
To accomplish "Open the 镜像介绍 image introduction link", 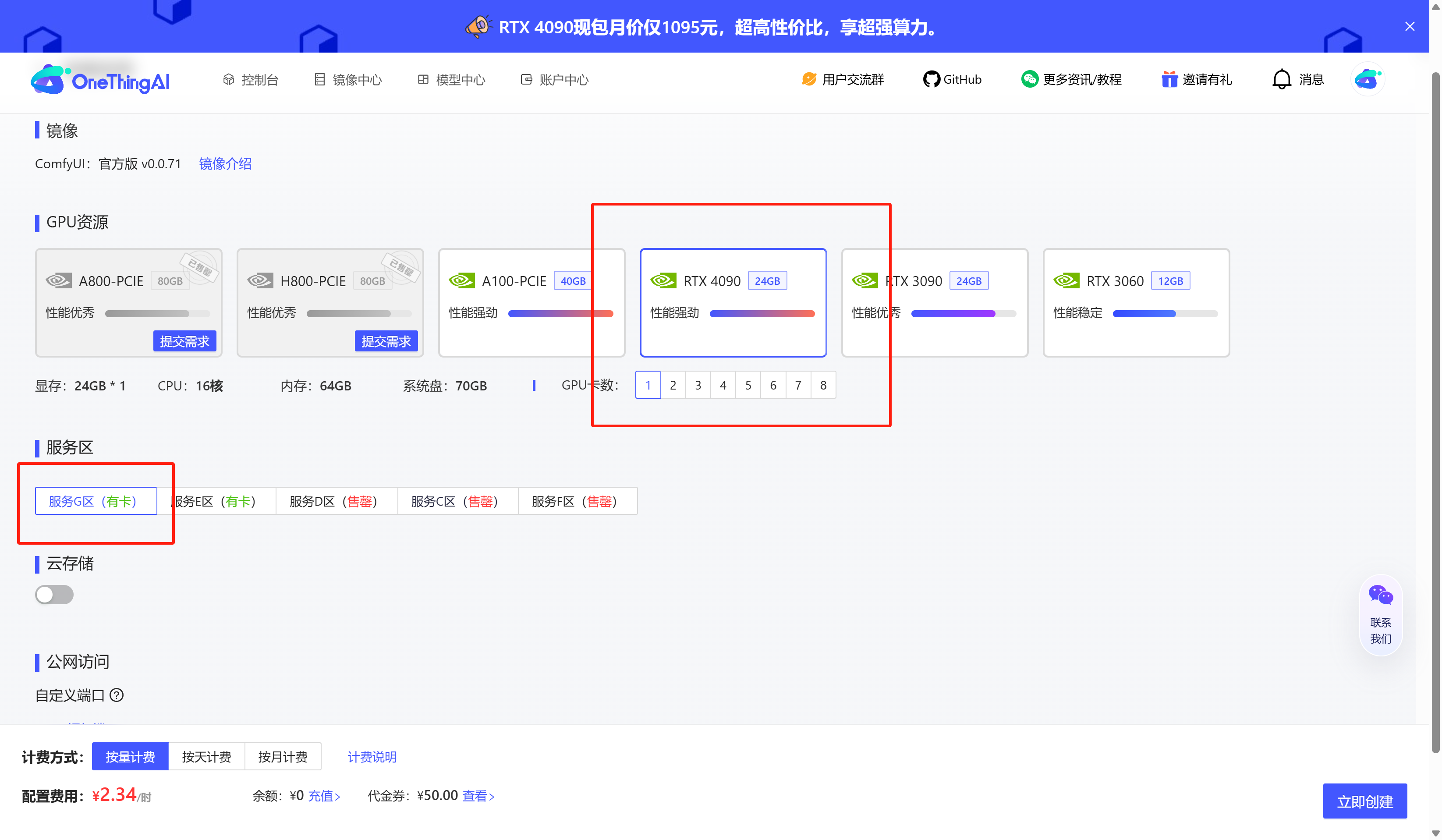I will [225, 163].
